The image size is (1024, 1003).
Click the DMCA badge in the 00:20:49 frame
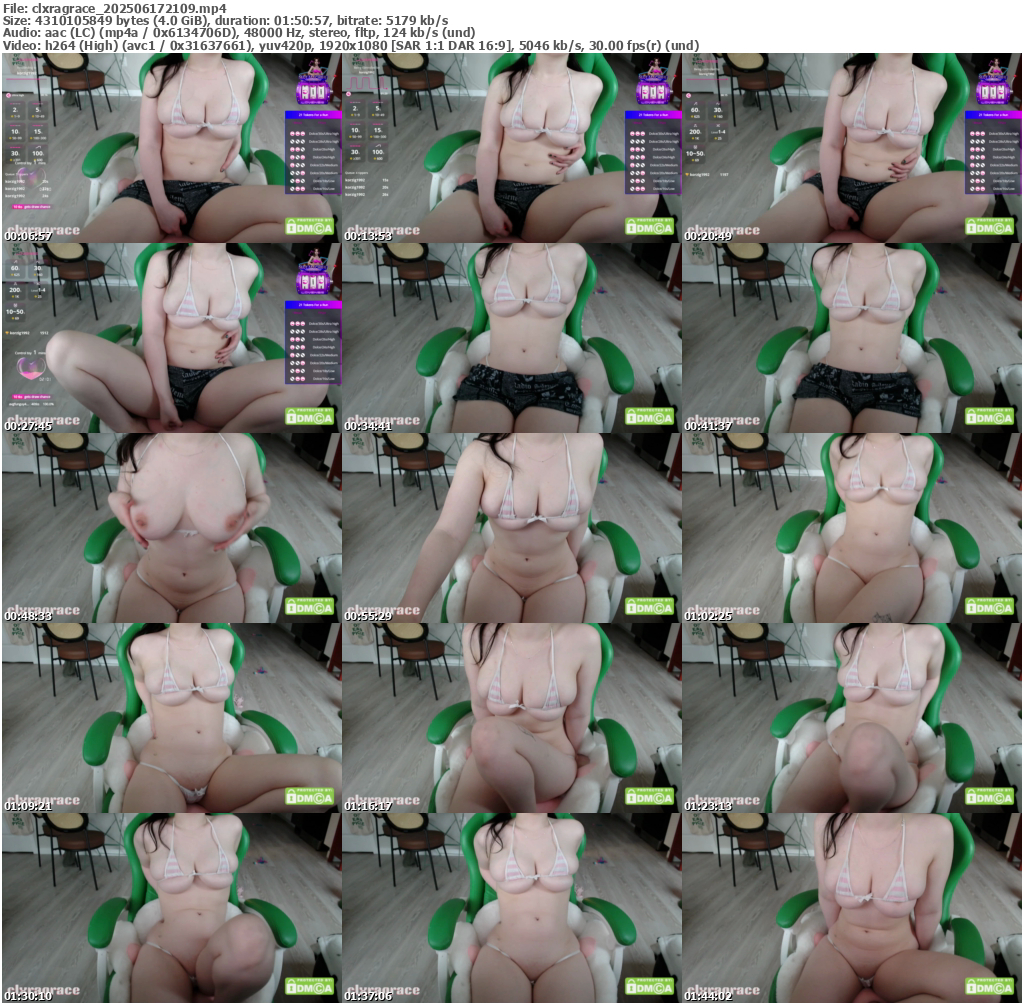point(991,226)
